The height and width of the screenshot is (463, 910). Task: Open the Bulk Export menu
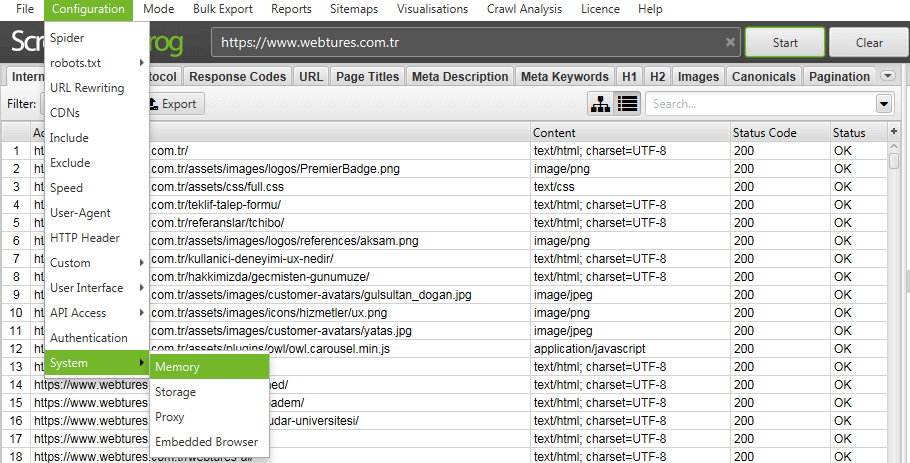pos(223,9)
